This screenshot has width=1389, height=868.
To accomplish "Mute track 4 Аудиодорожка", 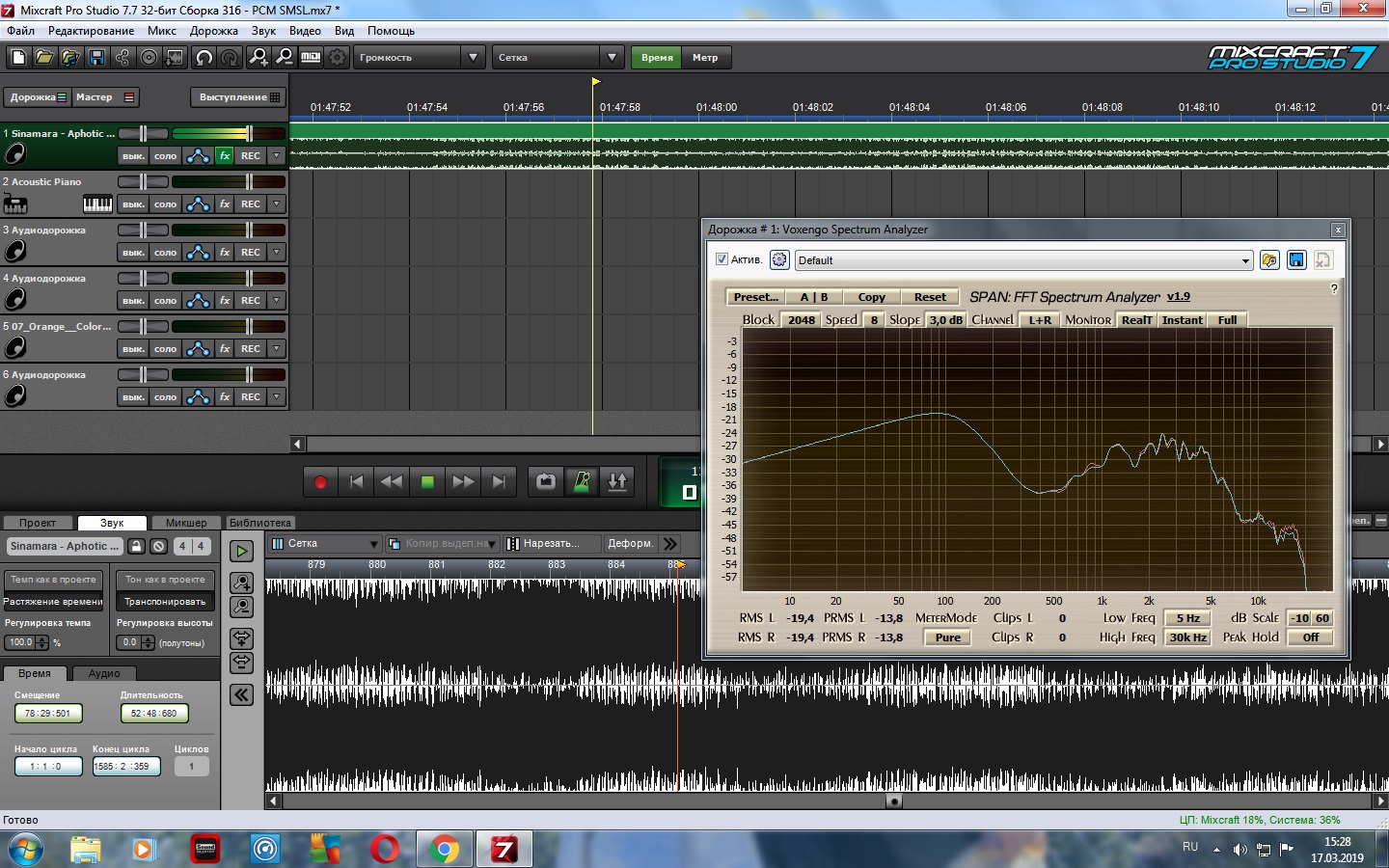I will coord(133,300).
